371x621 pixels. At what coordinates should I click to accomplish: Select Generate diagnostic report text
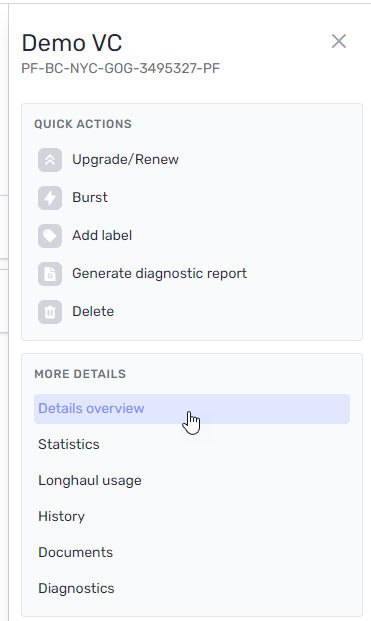[159, 273]
